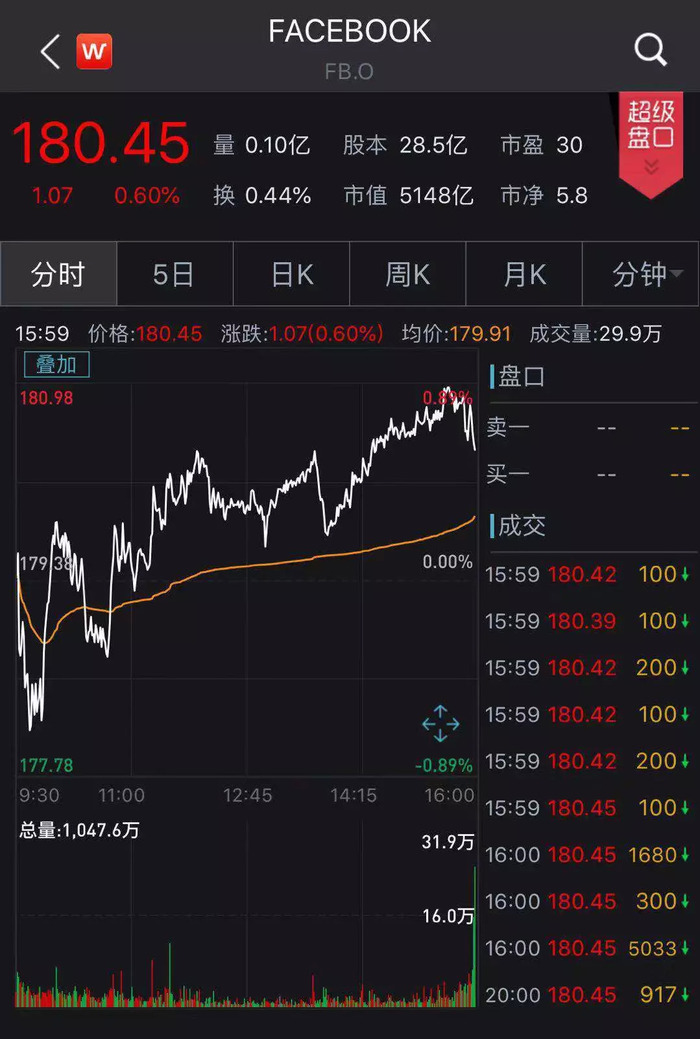
Task: Open the 日K tab
Action: (x=292, y=274)
